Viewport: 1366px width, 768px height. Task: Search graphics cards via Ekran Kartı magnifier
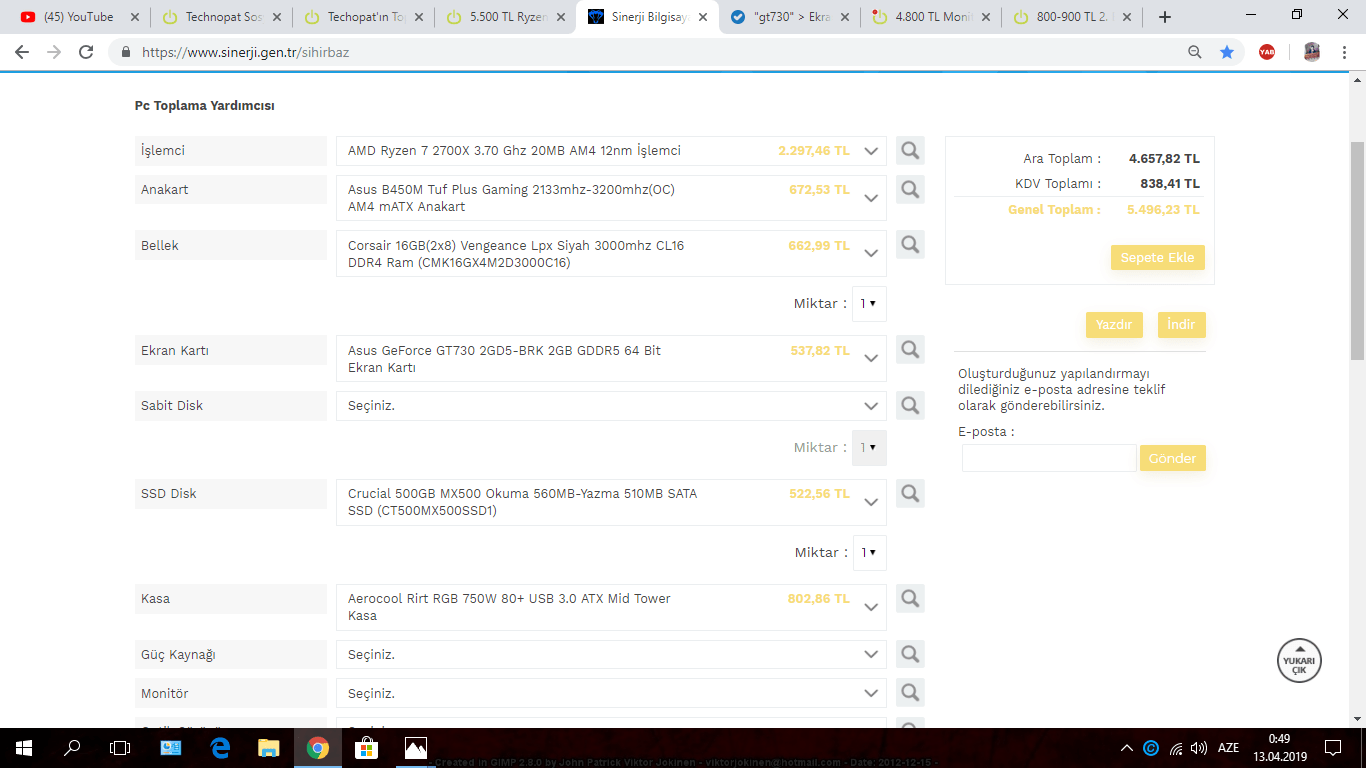tap(910, 350)
